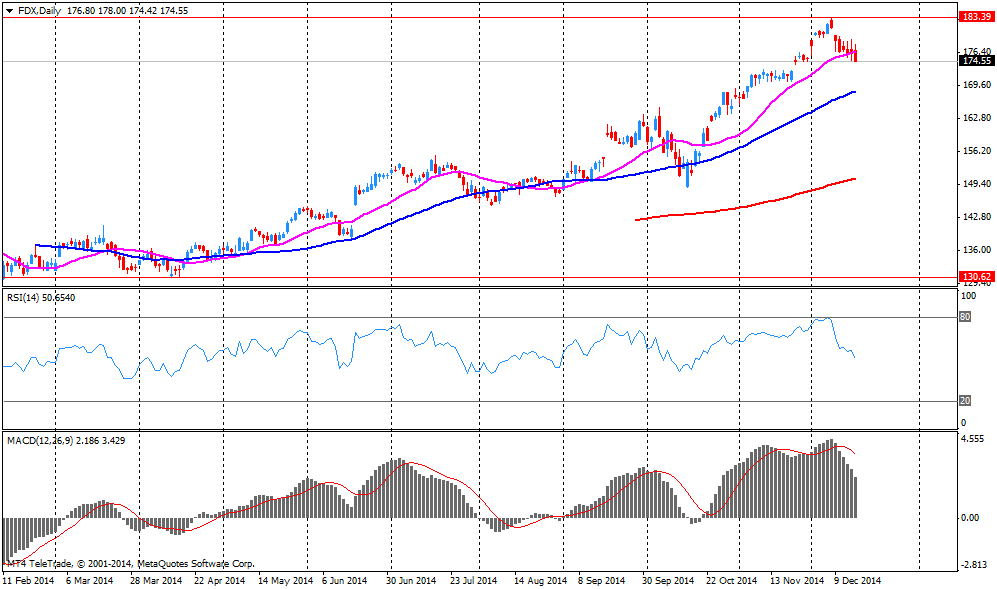Click the right end of the red moving average line

pyautogui.click(x=853, y=180)
